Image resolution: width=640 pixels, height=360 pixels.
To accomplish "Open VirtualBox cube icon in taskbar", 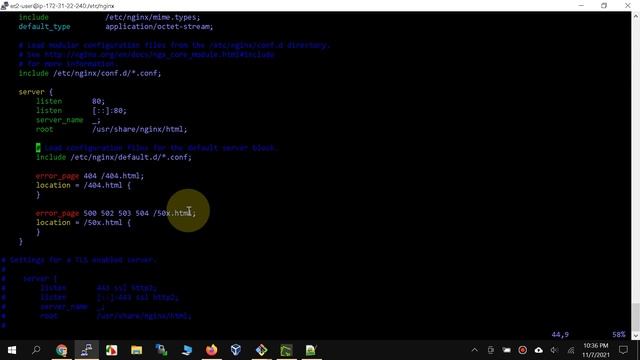I will pos(236,350).
